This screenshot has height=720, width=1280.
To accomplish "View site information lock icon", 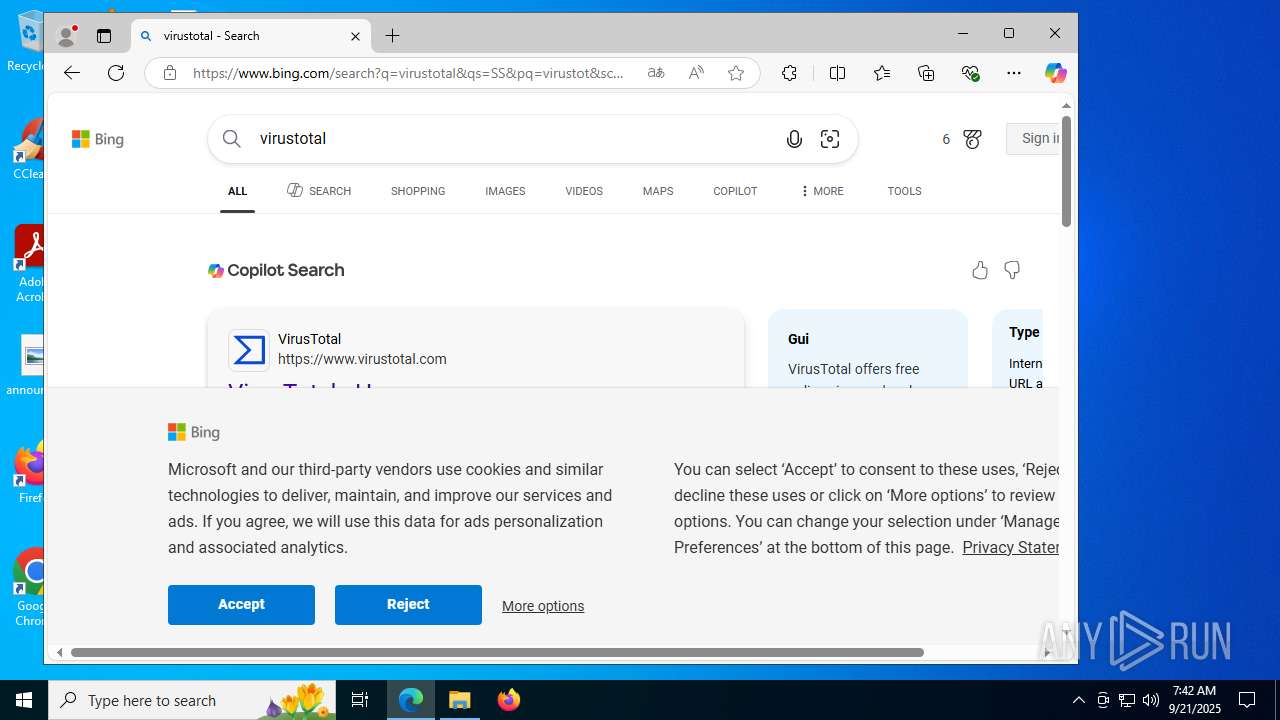I will pyautogui.click(x=170, y=73).
